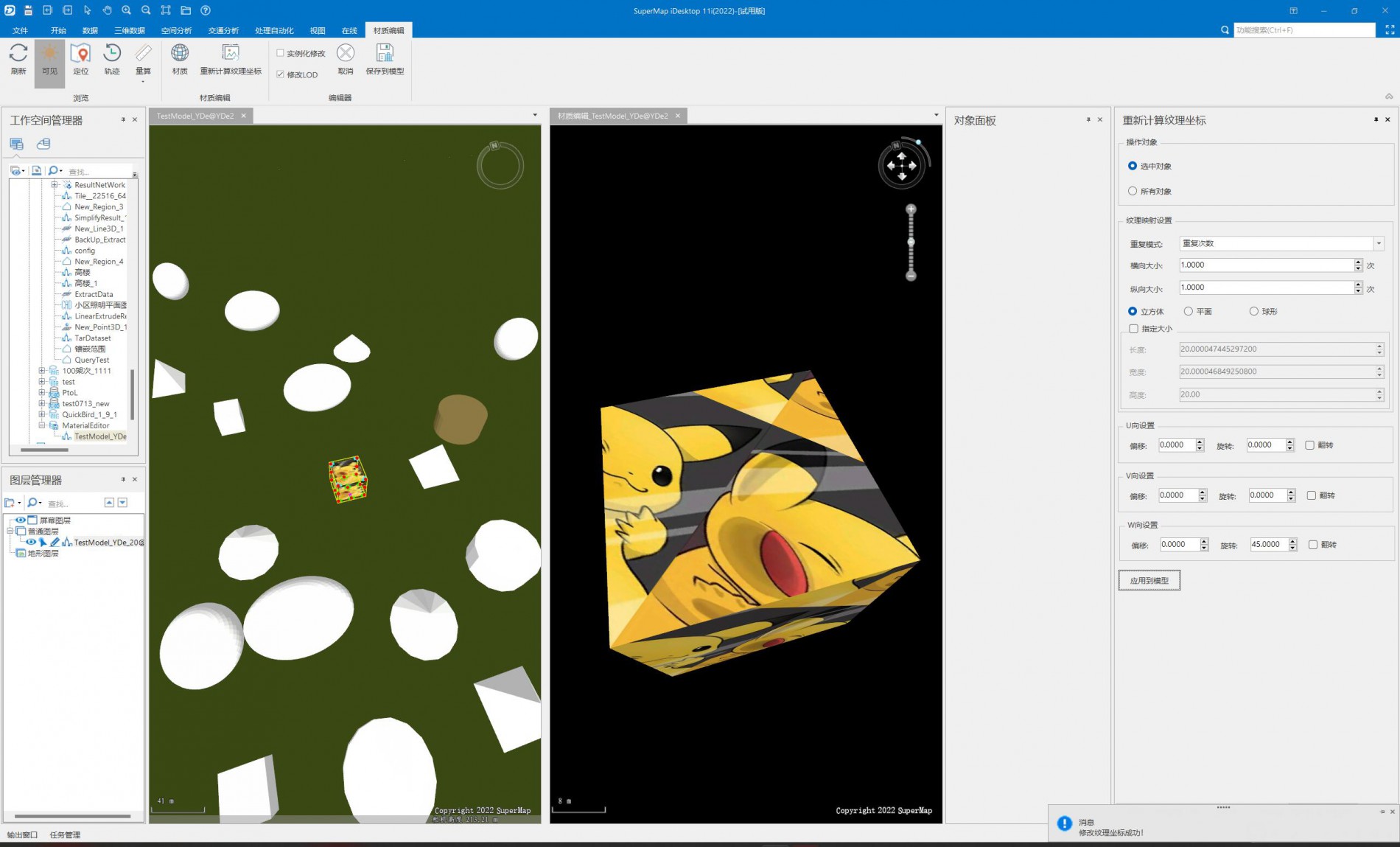Click the navigation compass in material editor view

tap(902, 165)
